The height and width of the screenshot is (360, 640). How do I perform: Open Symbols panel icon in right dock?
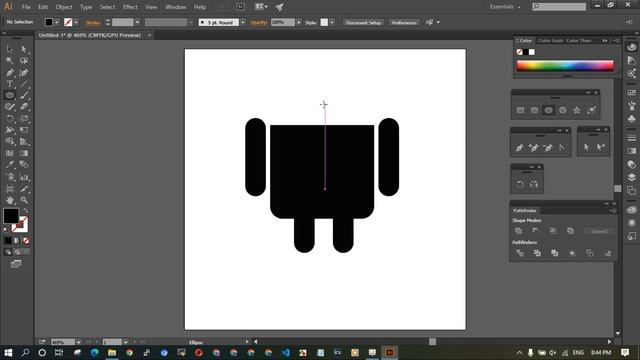(x=631, y=119)
